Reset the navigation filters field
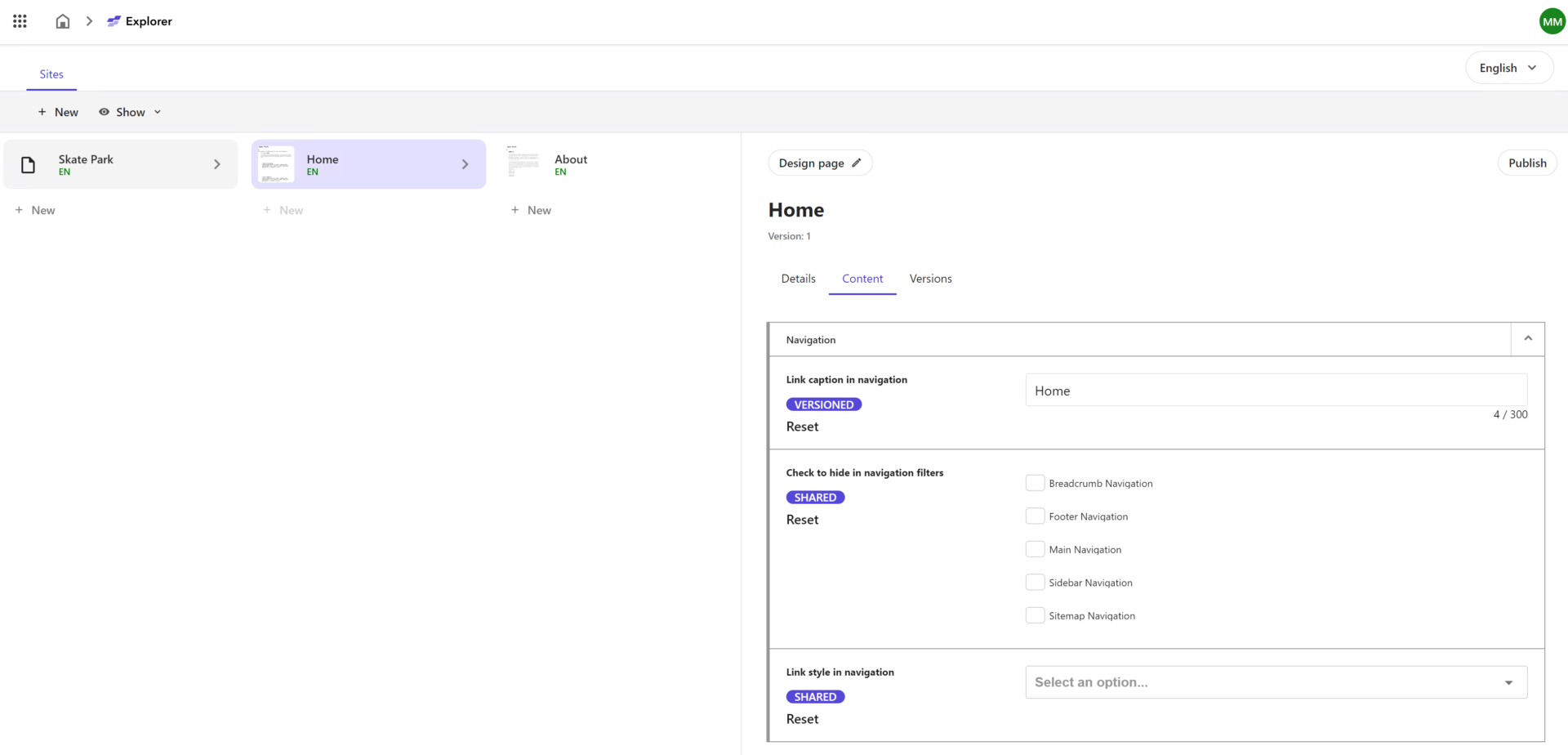This screenshot has width=1568, height=755. pos(802,519)
